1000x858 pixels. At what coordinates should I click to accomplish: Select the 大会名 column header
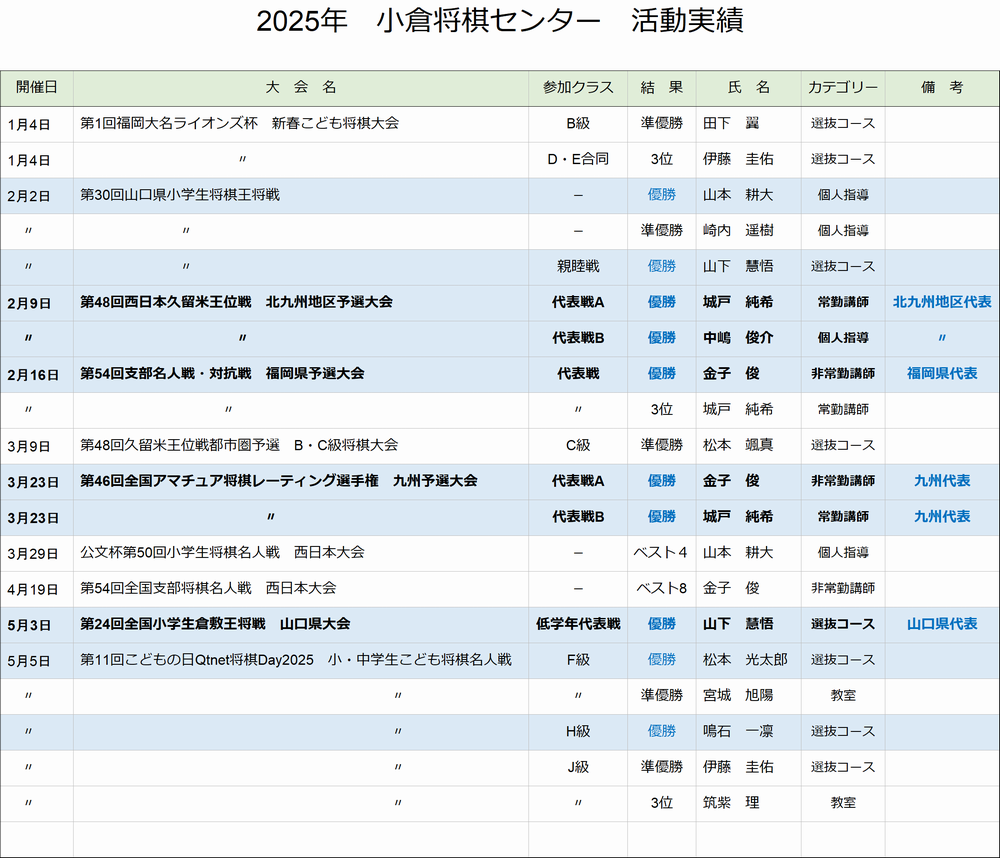(301, 88)
